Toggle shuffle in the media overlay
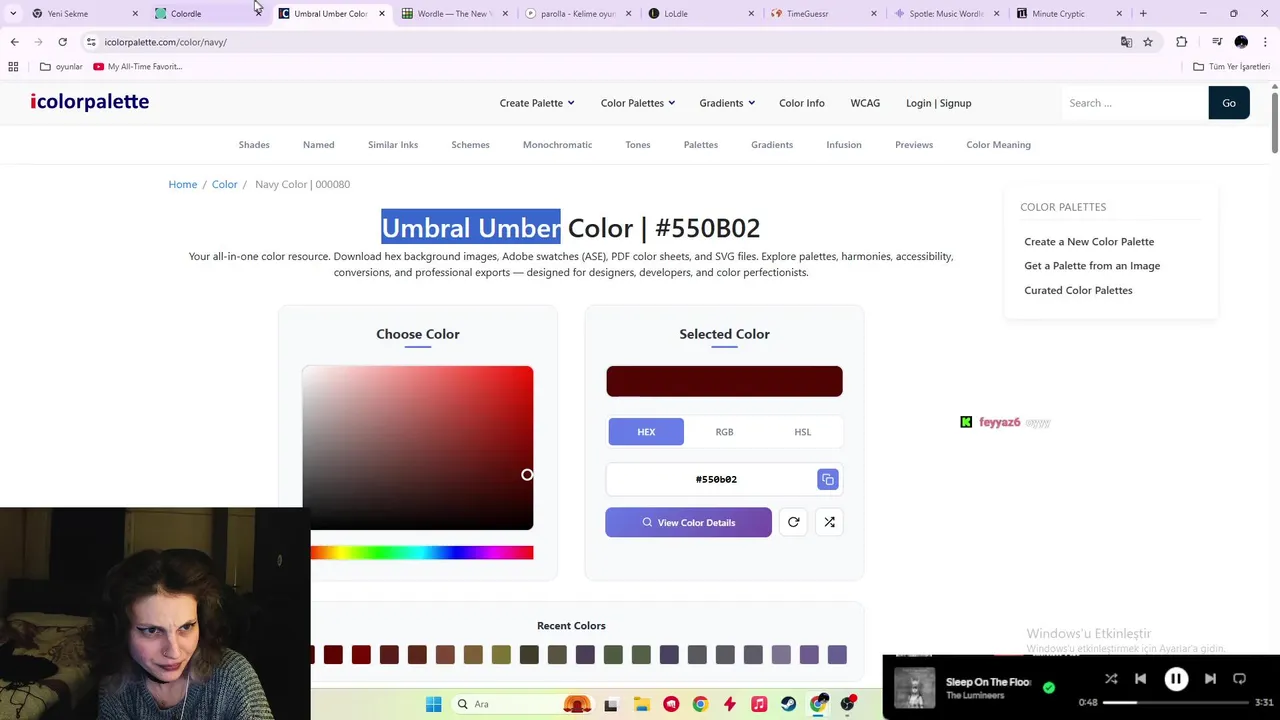1280x720 pixels. click(1111, 679)
